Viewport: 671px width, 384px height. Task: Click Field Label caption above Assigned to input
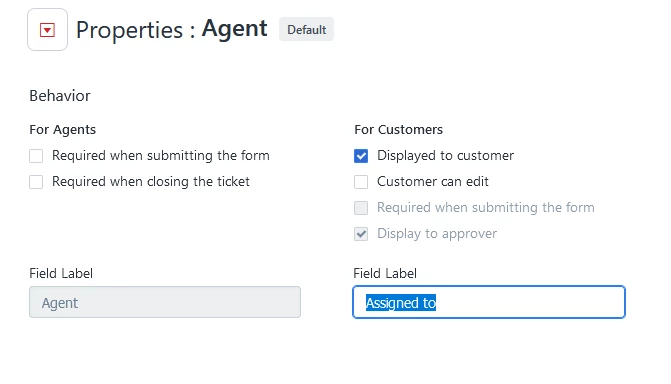coord(385,273)
